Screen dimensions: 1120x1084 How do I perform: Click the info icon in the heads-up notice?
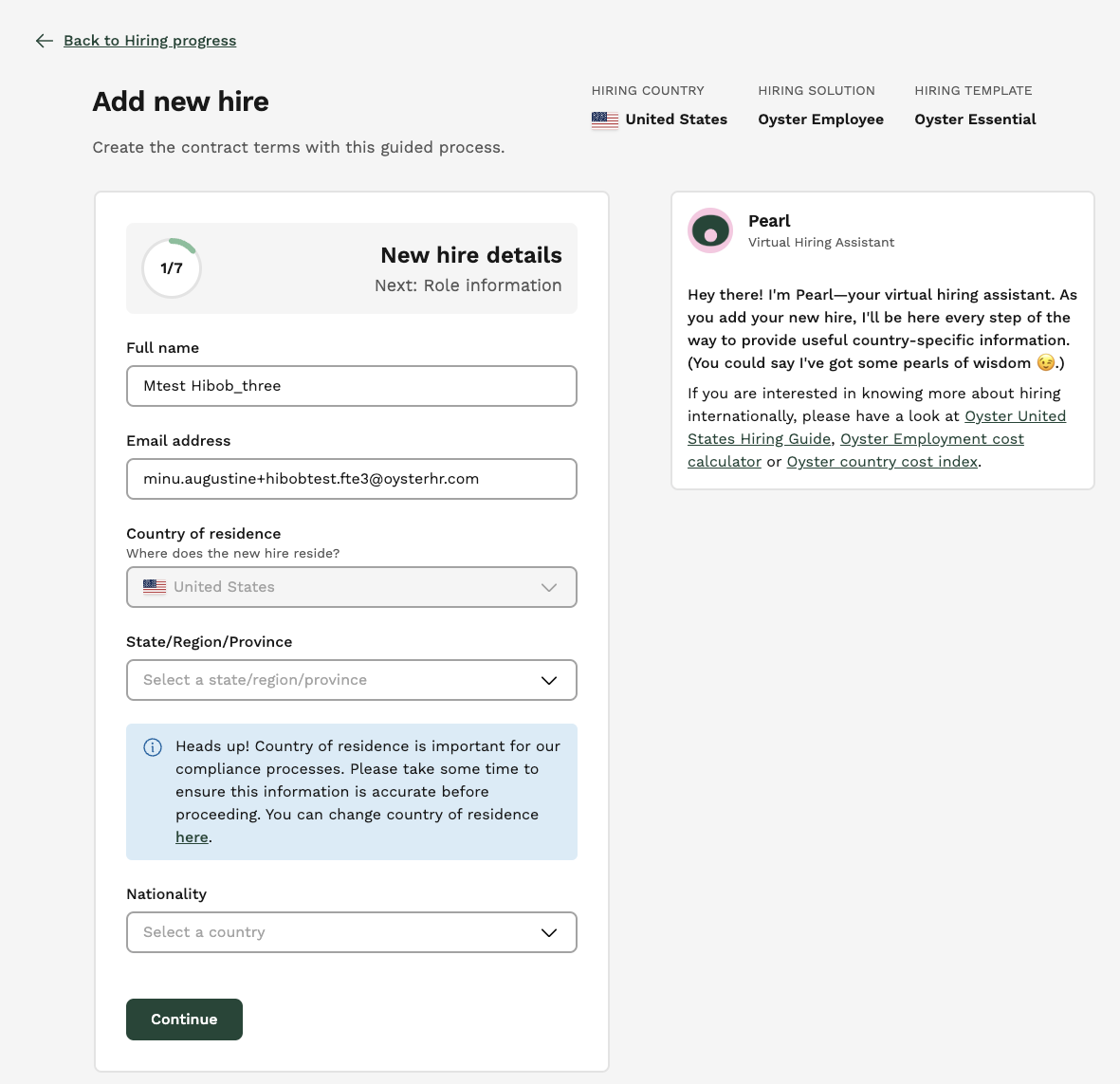152,747
